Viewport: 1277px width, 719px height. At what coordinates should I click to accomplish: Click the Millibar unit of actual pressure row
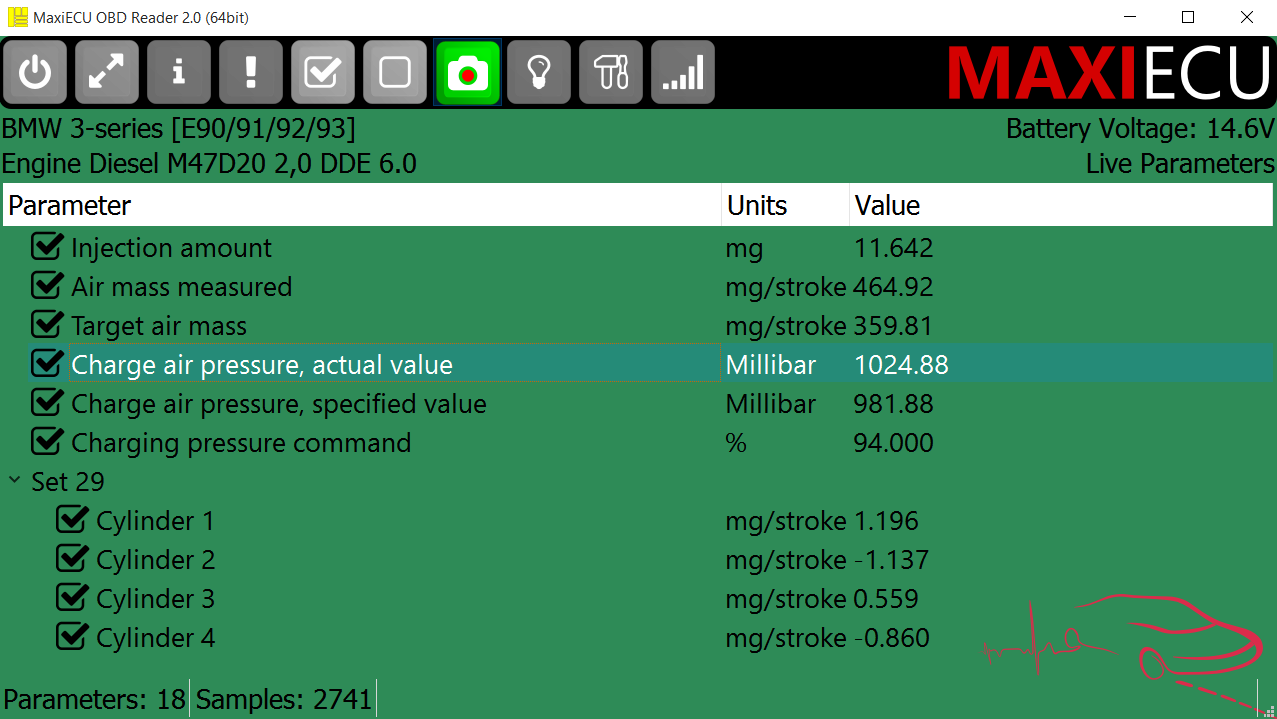[771, 365]
